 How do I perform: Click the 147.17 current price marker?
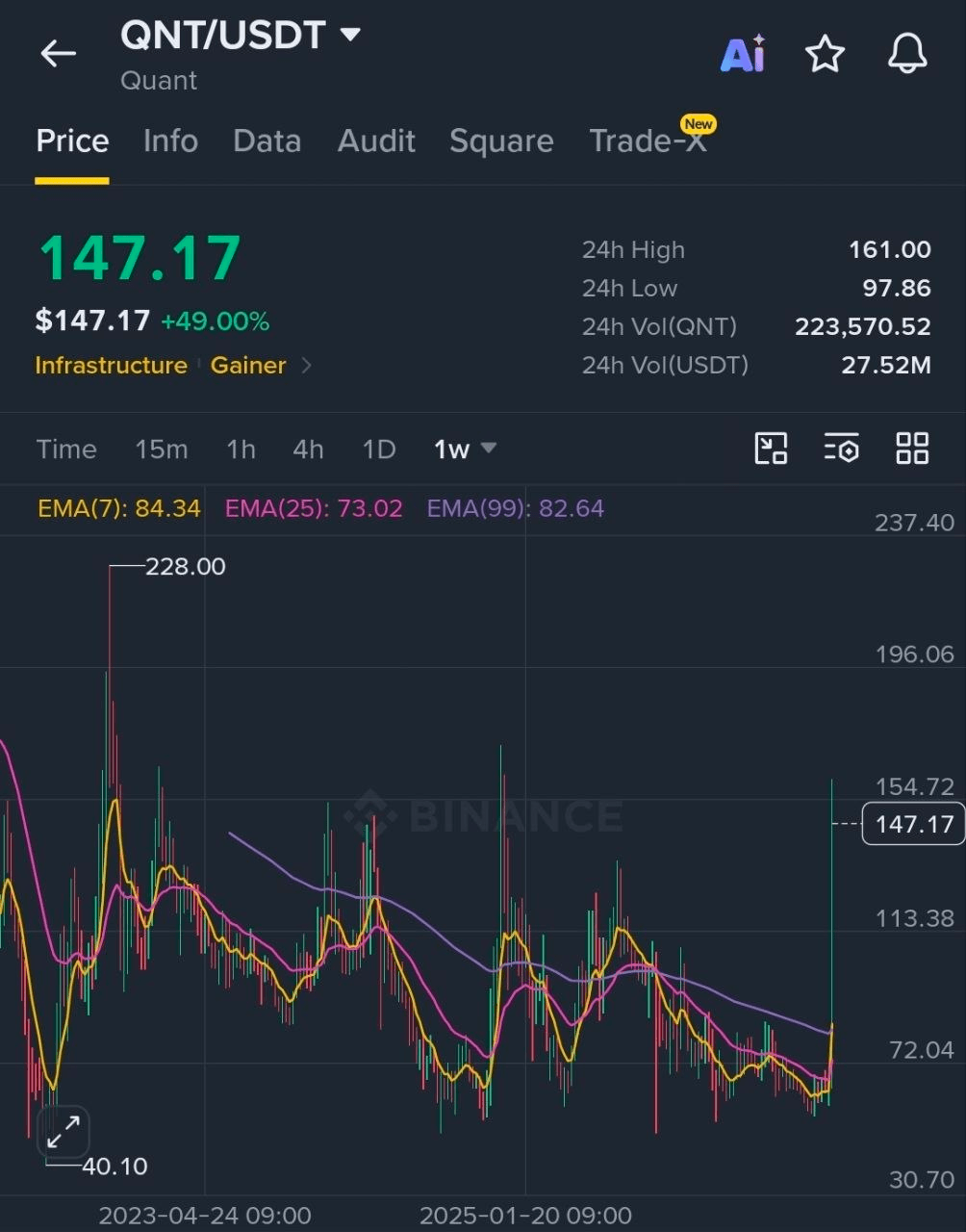click(x=913, y=824)
